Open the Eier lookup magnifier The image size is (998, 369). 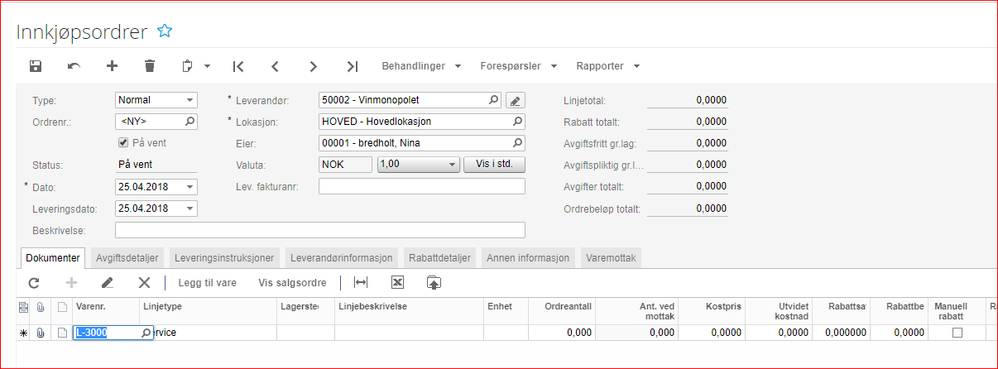coord(517,143)
